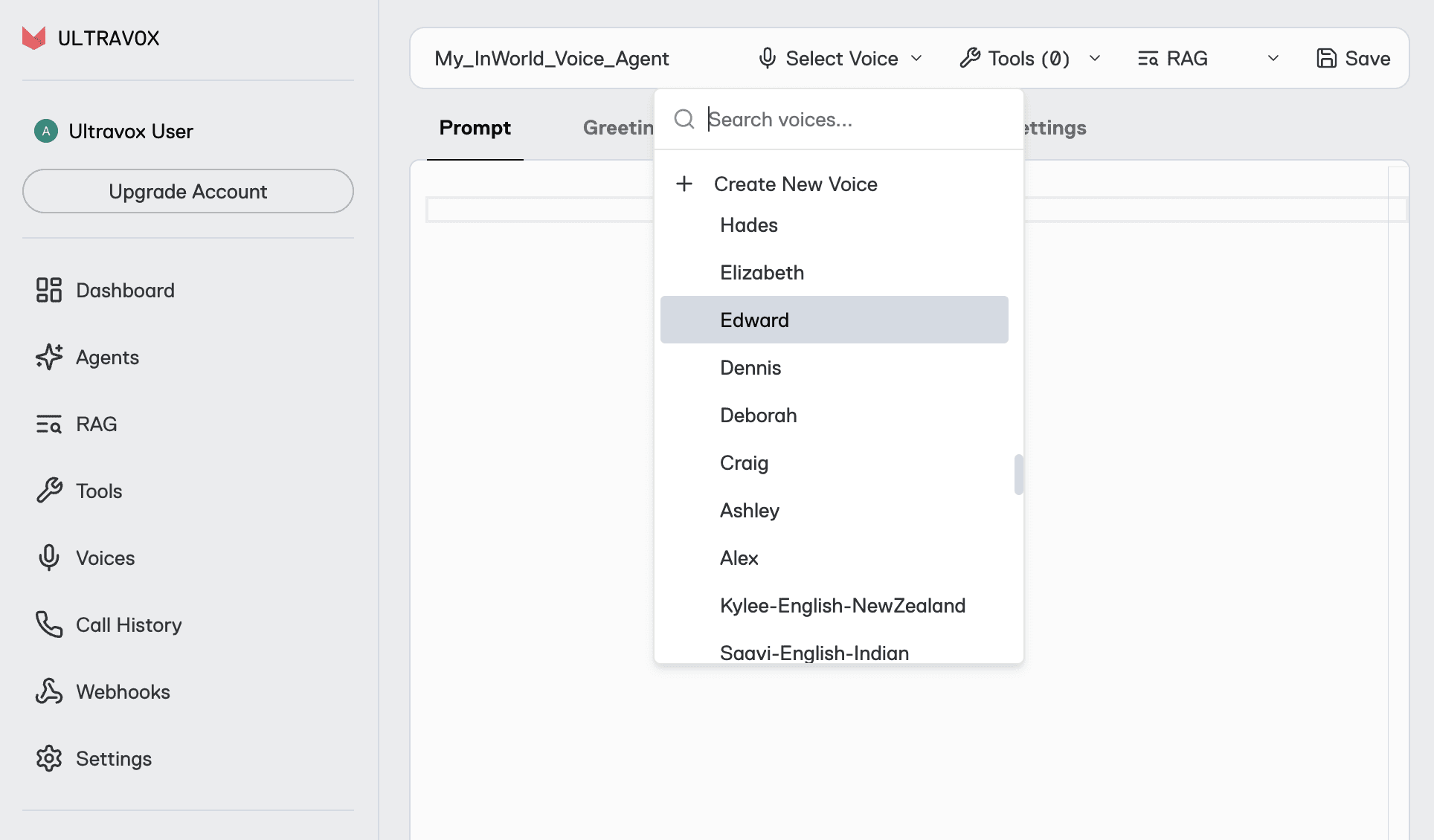Open Call History via phone icon
1434x840 pixels.
[x=49, y=624]
